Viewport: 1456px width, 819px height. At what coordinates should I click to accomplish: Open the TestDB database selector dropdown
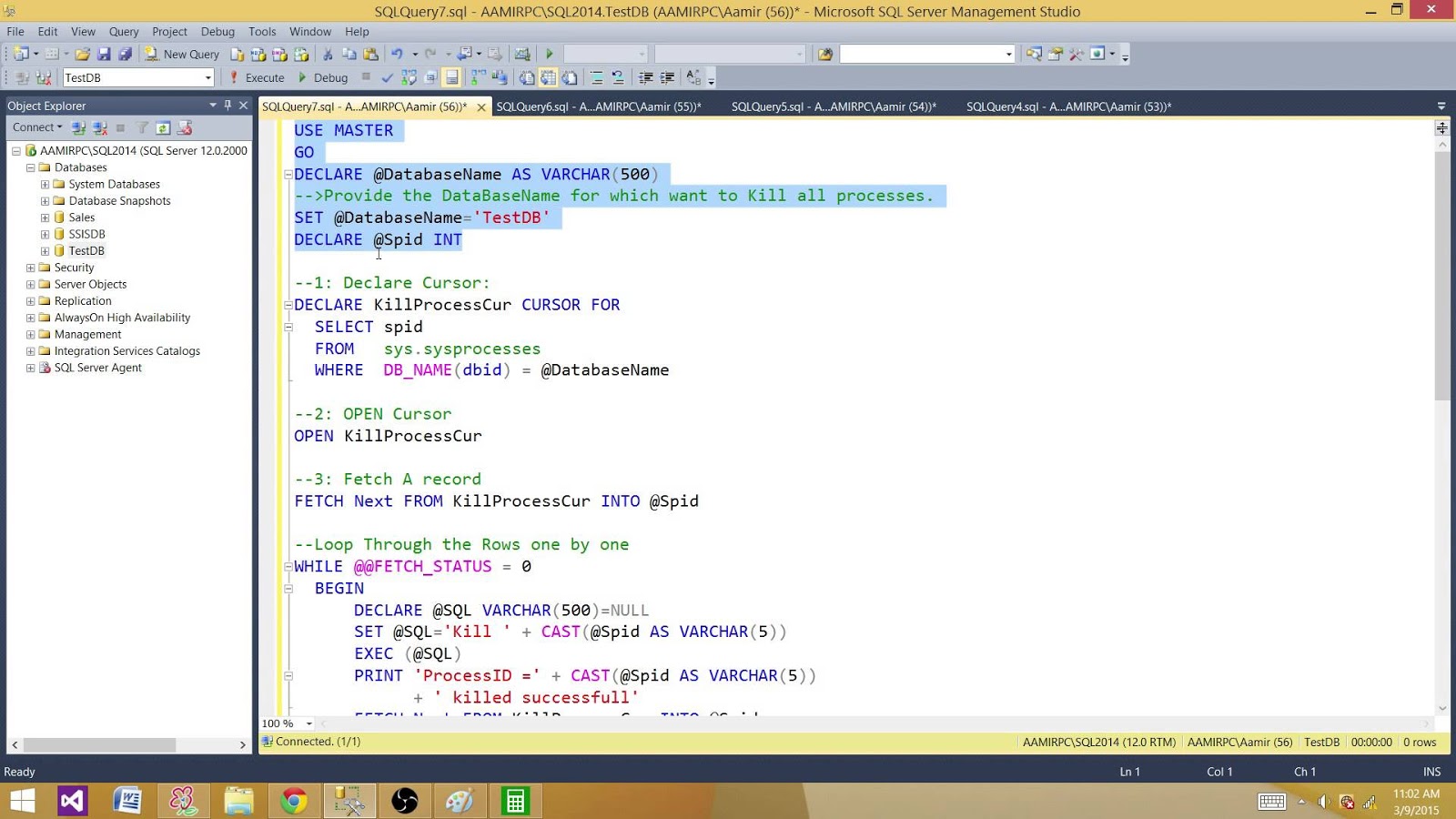(x=207, y=77)
